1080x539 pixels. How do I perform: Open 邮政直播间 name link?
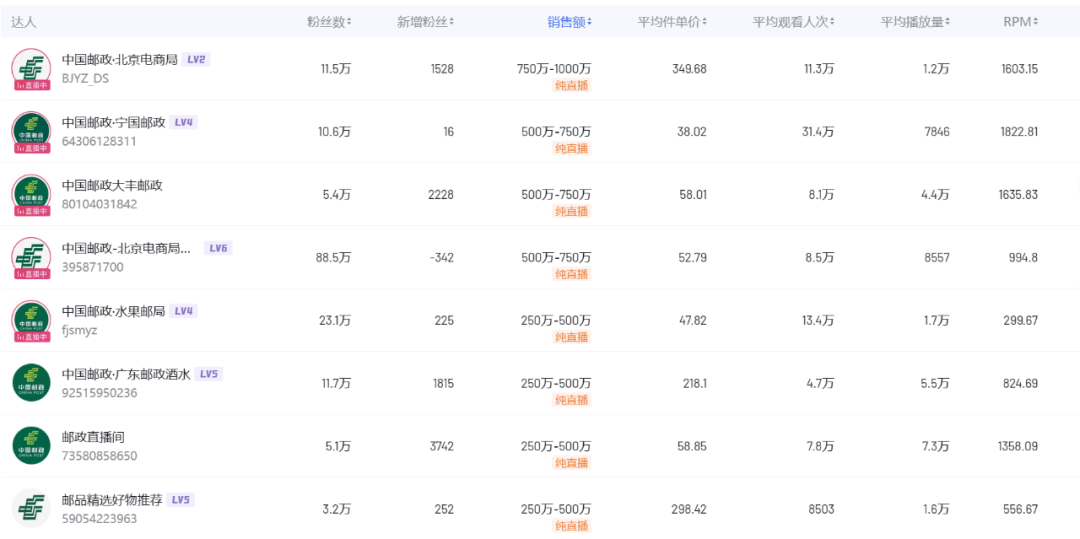tap(93, 437)
